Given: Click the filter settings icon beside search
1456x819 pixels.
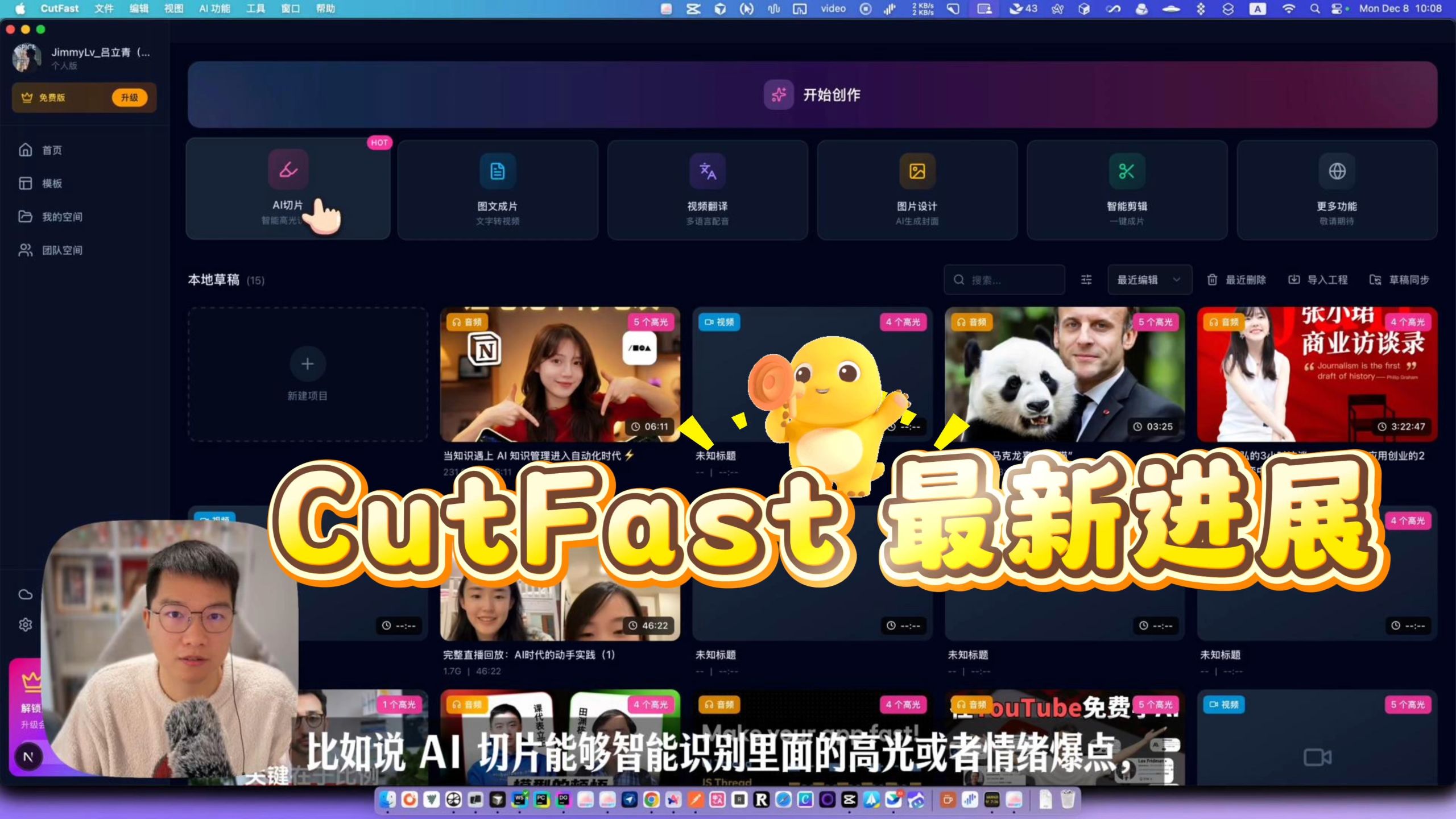Looking at the screenshot, I should 1086,280.
